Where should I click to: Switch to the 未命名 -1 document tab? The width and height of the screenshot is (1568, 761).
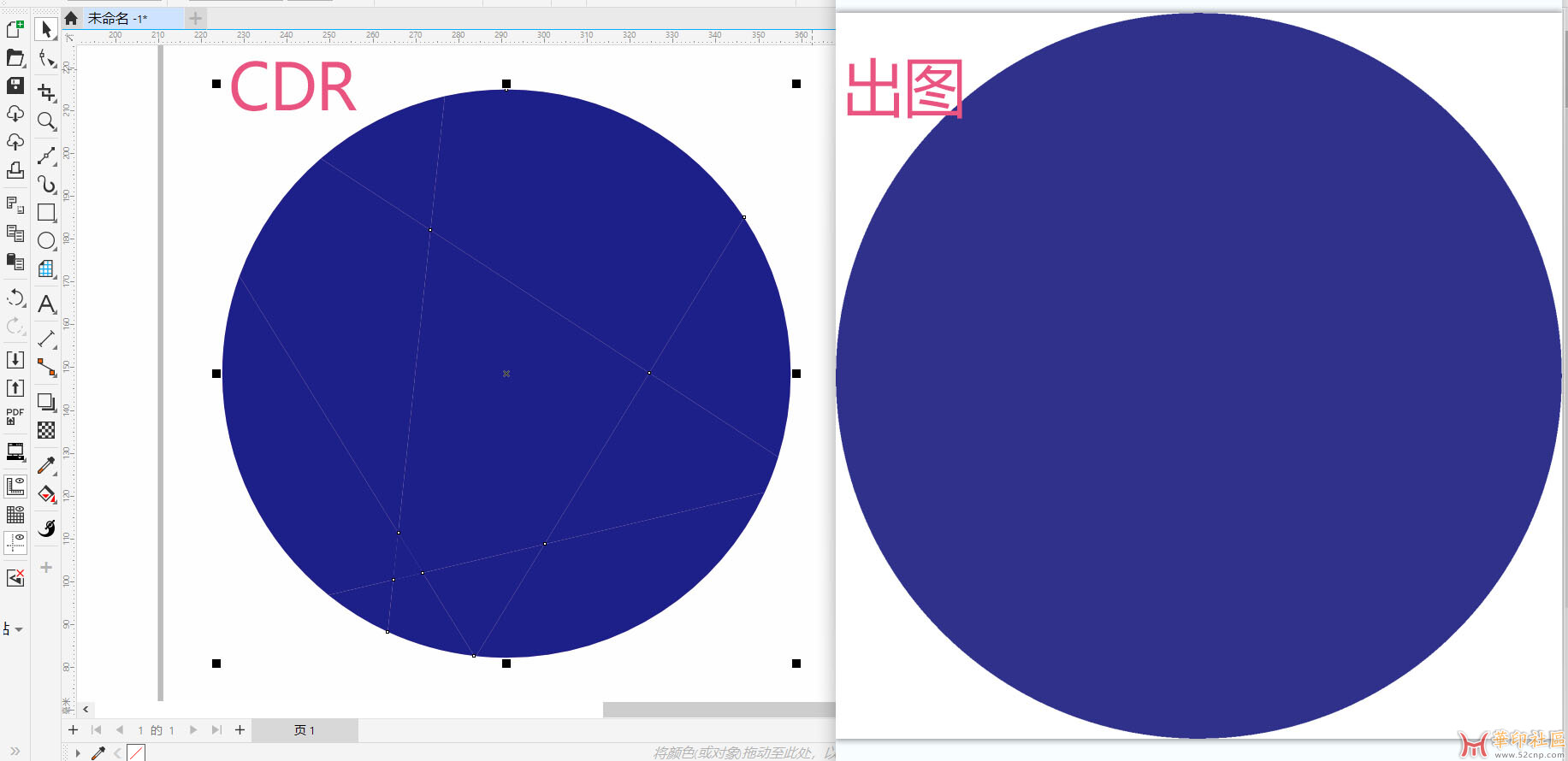pyautogui.click(x=118, y=18)
